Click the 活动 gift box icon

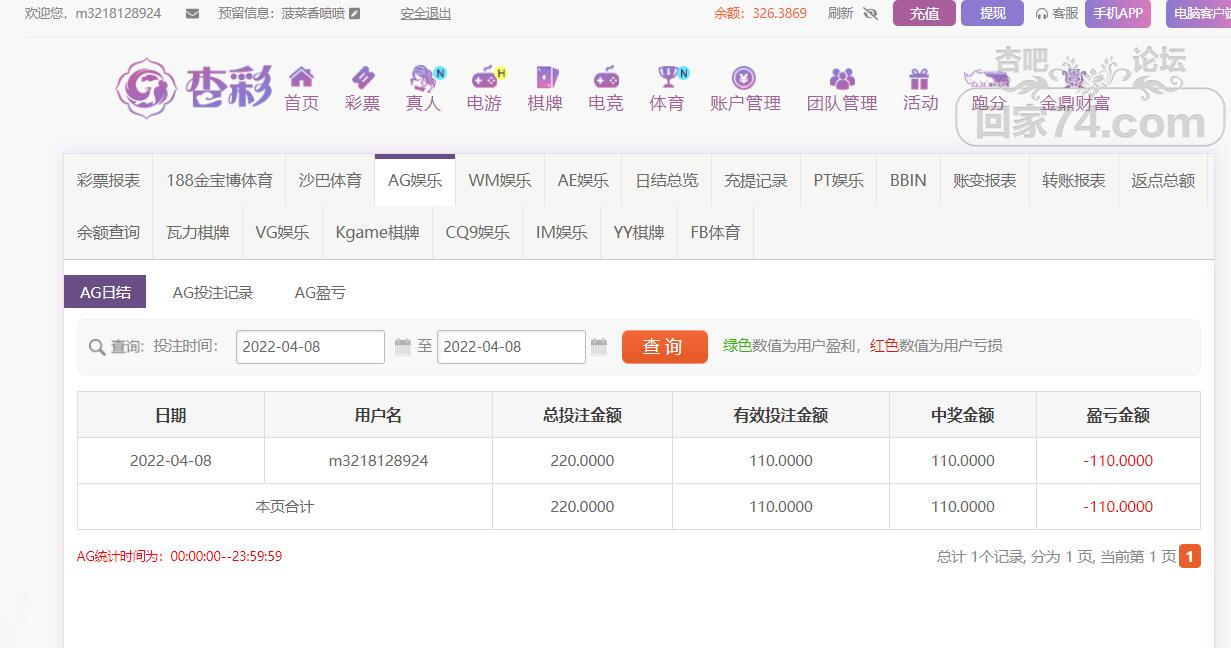coord(920,79)
